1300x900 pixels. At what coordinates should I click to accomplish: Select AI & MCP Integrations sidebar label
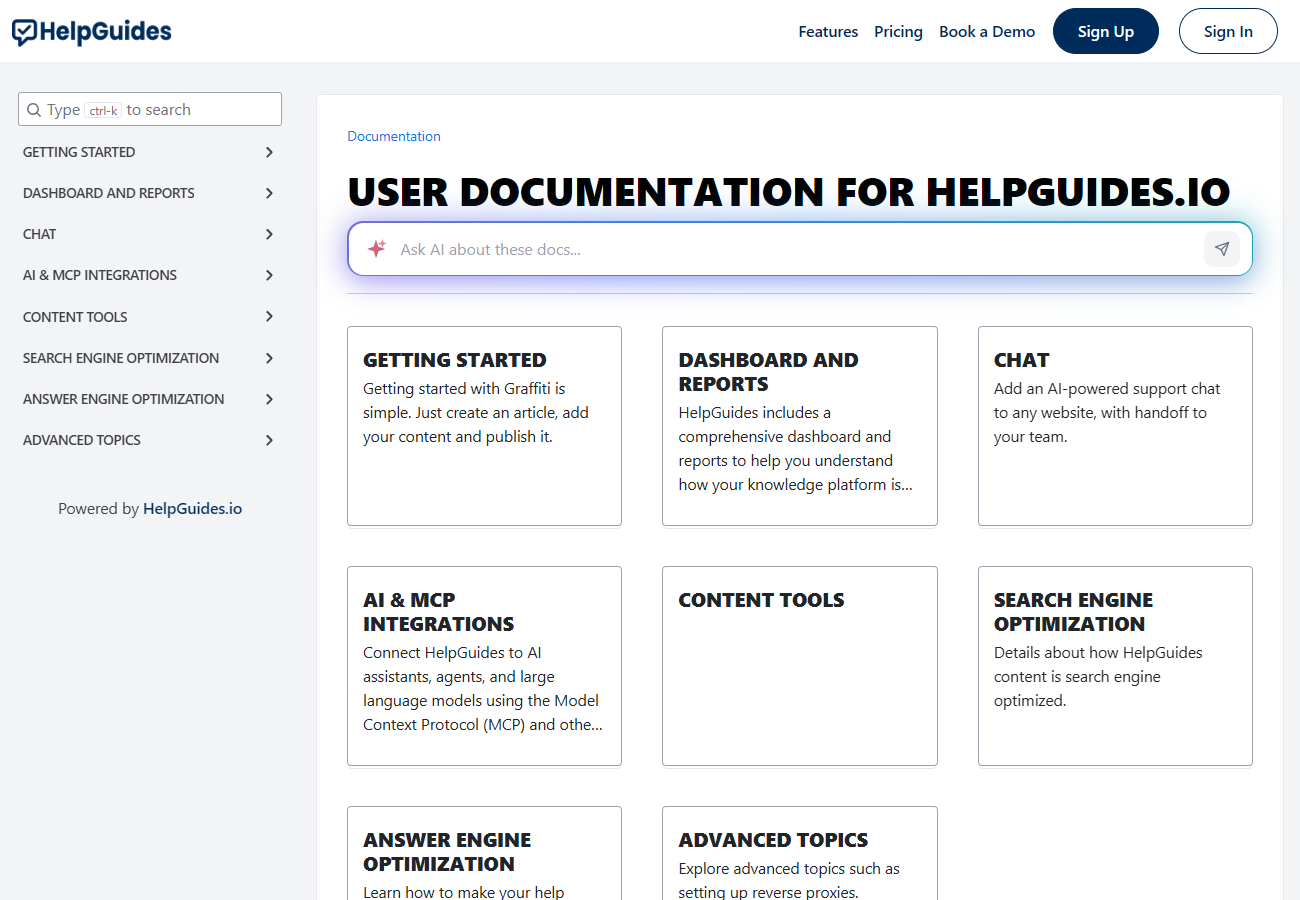(100, 275)
